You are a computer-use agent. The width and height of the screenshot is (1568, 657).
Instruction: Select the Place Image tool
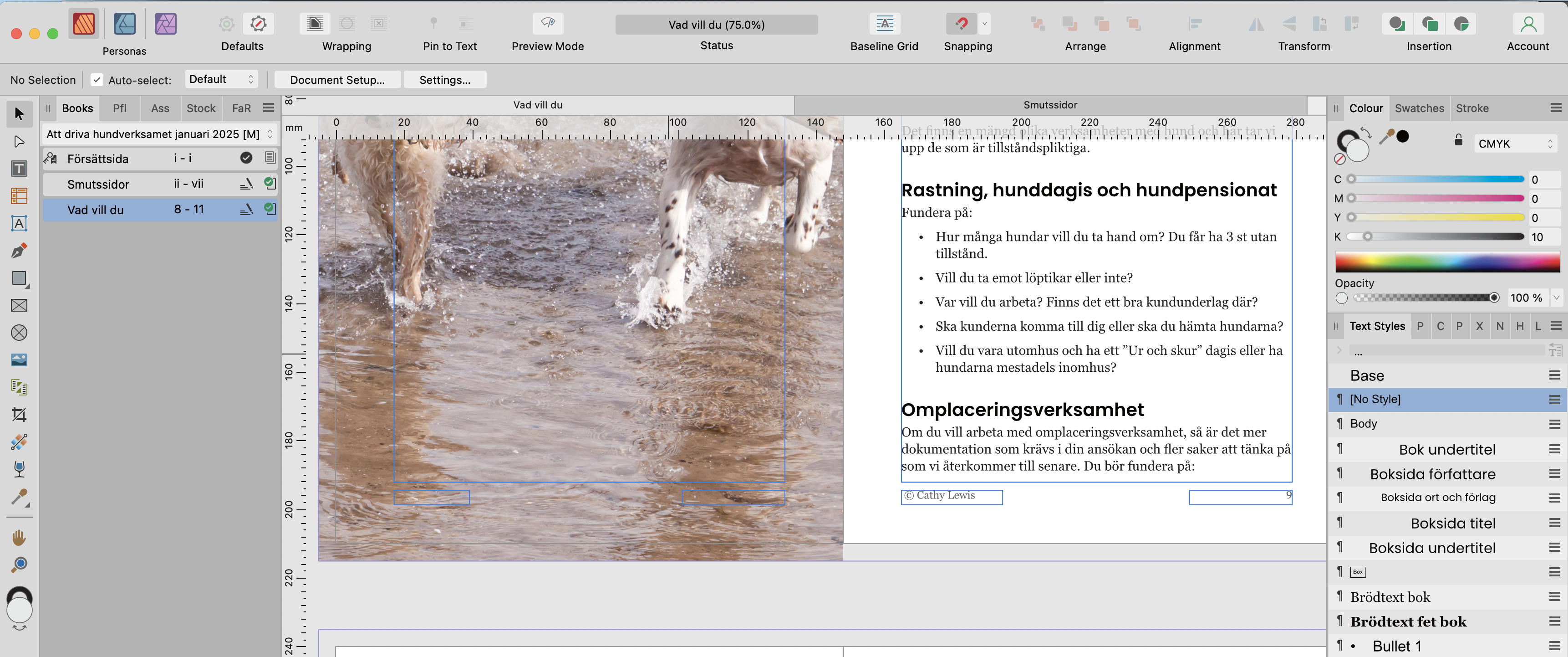(19, 360)
